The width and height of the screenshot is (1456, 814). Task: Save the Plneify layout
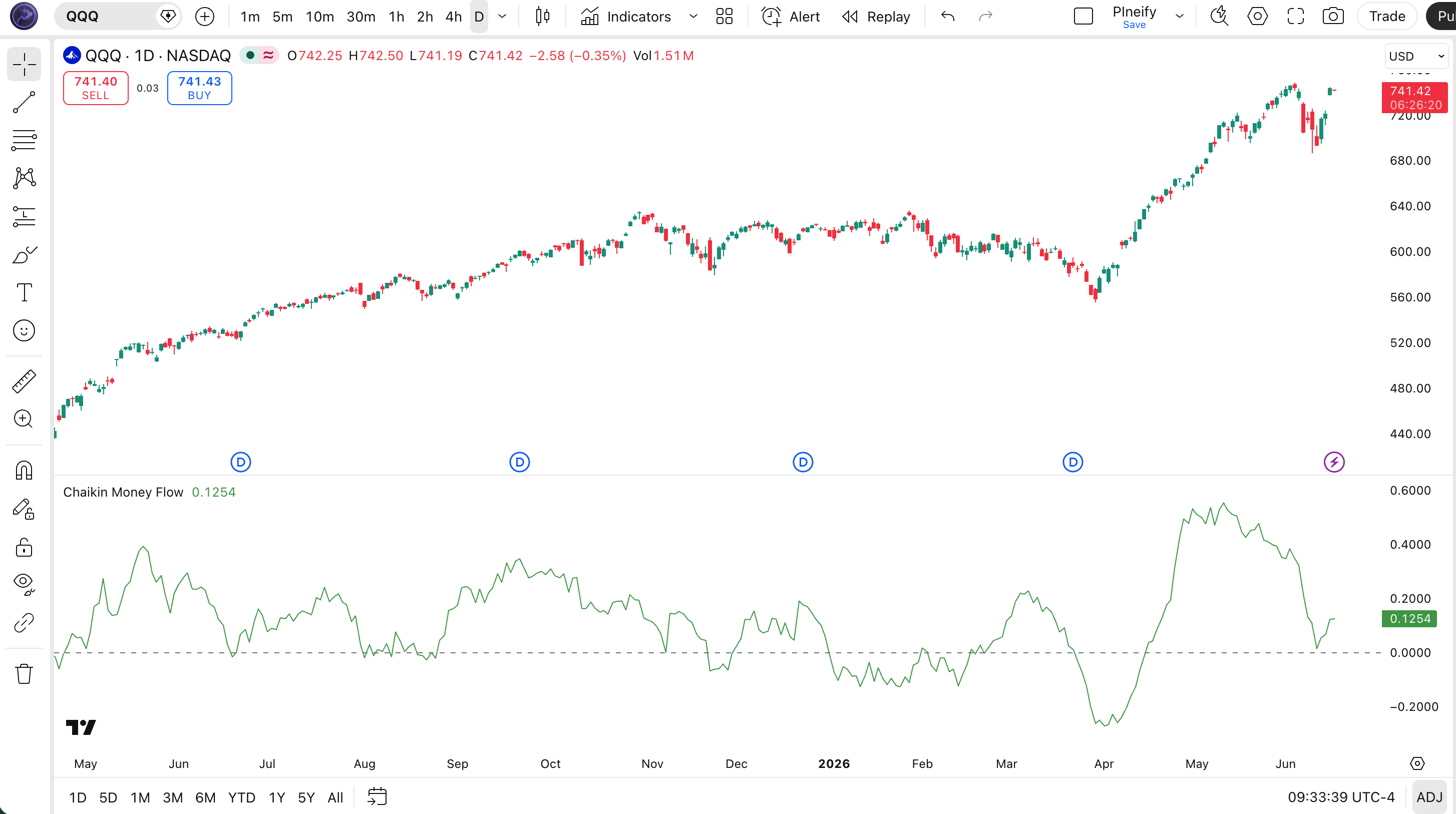1134,25
